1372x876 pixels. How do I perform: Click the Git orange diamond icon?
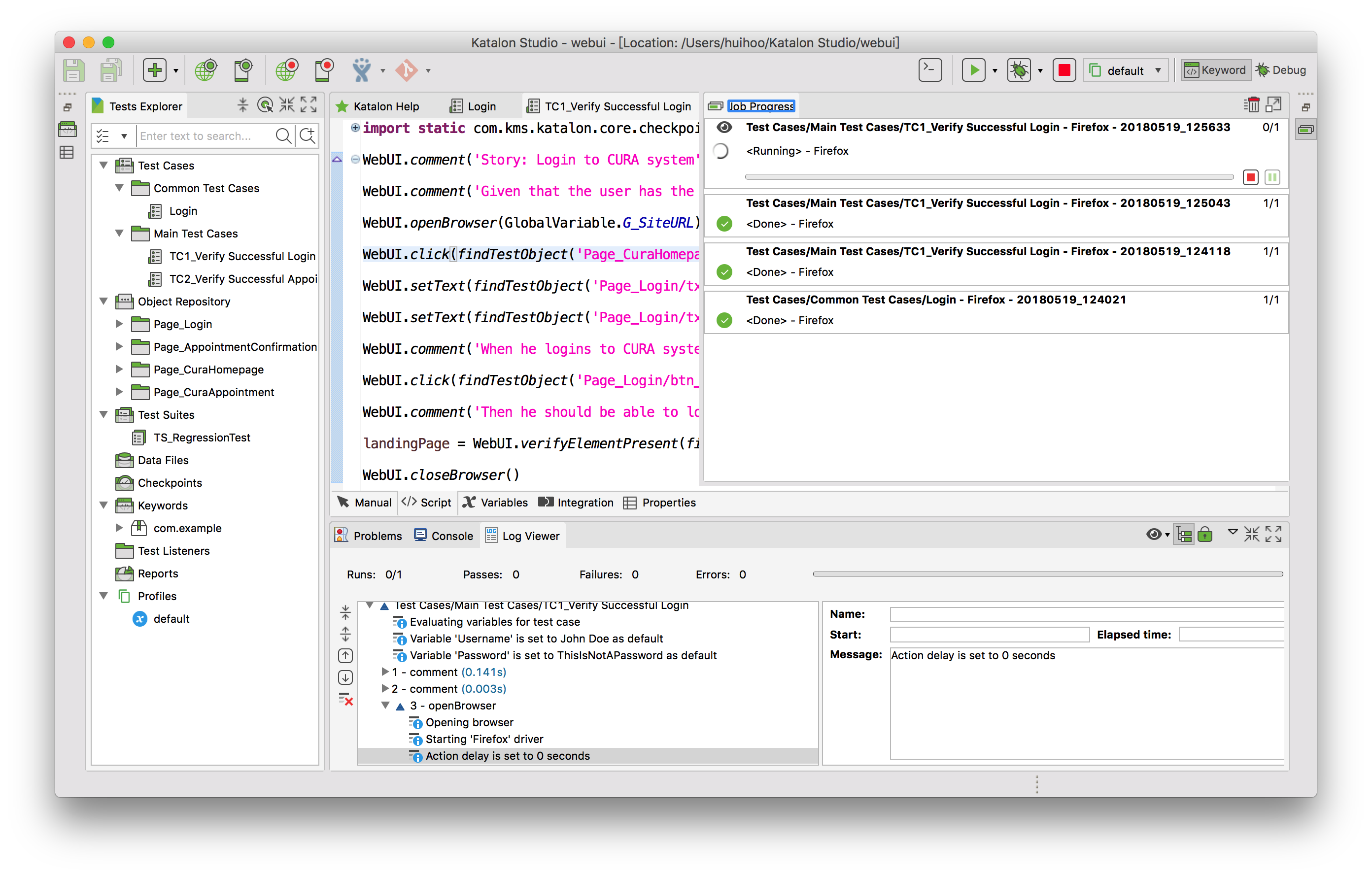point(407,70)
